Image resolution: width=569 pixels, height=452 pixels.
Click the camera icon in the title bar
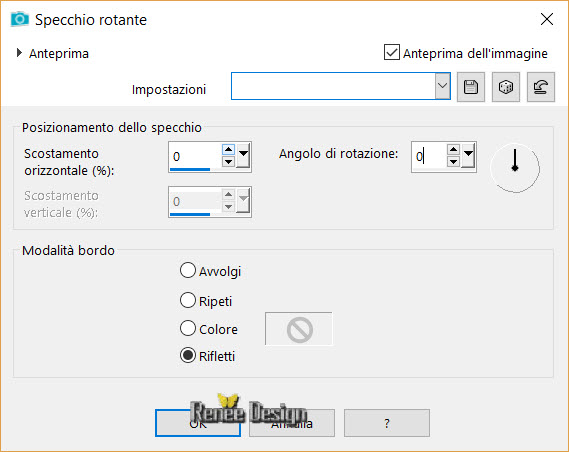click(20, 19)
